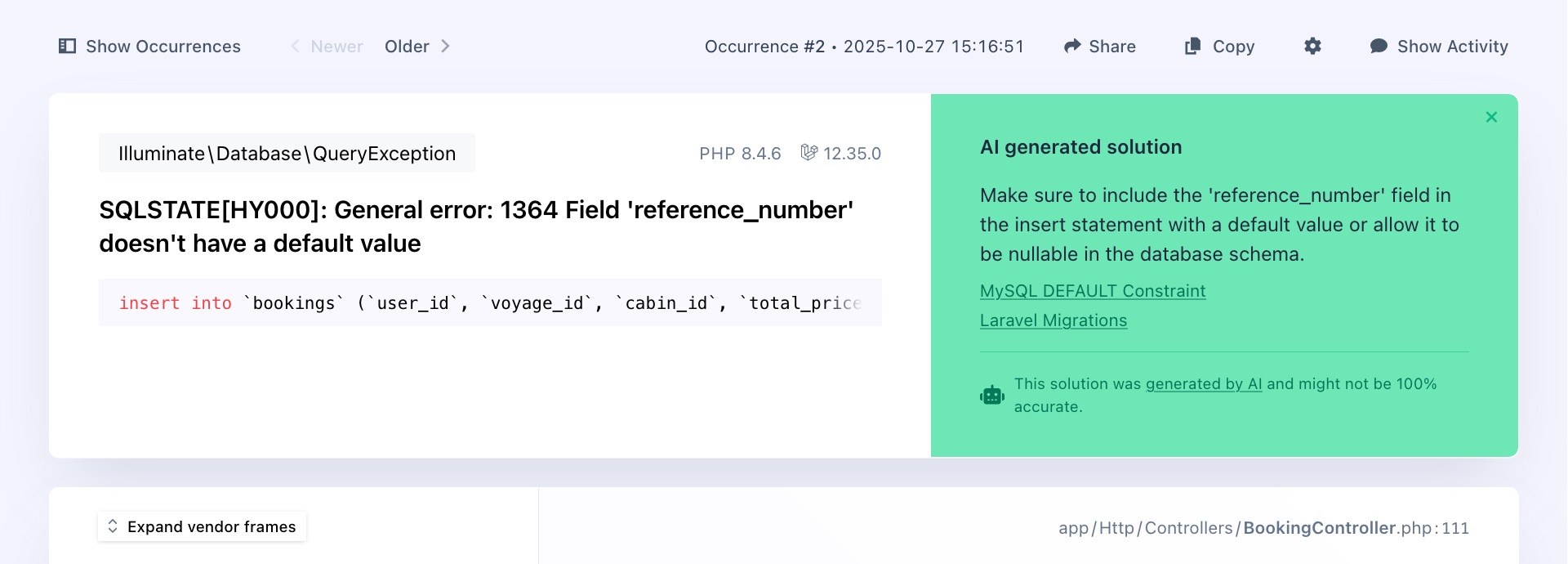Screen dimensions: 1568x564
Task: Click the BookingController.php:111 file path
Action: point(1263,528)
